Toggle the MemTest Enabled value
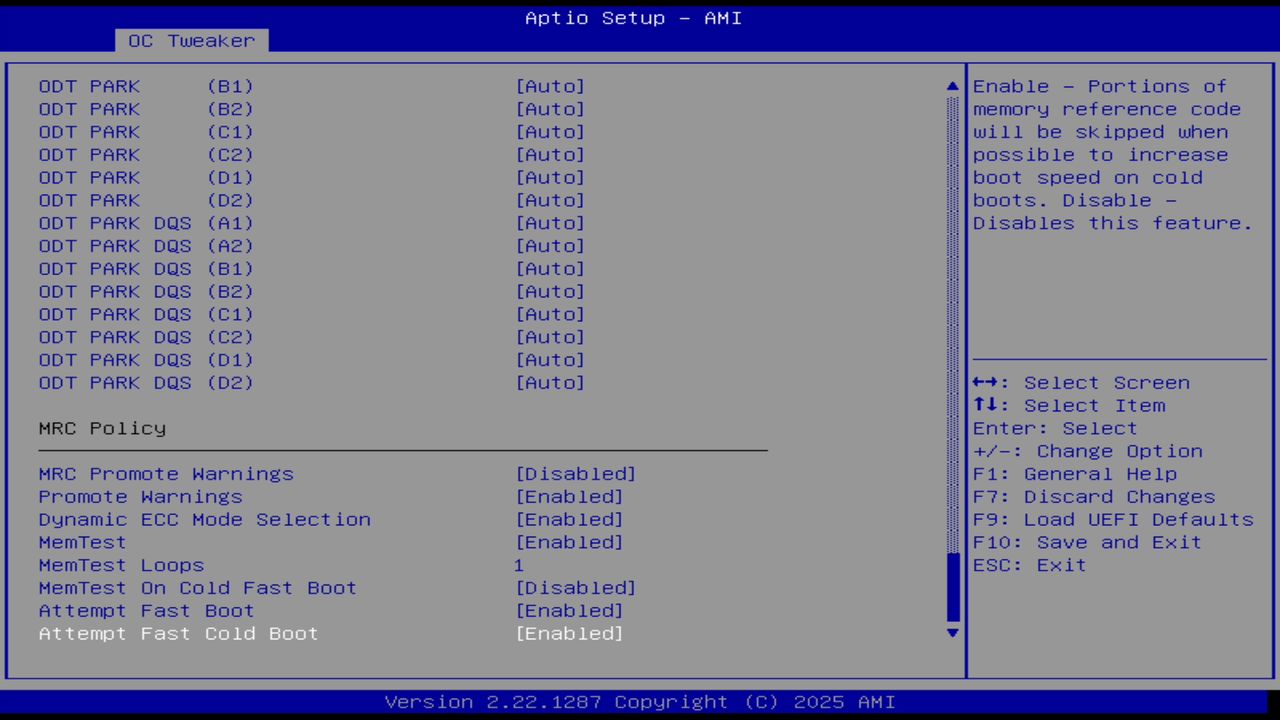 569,543
